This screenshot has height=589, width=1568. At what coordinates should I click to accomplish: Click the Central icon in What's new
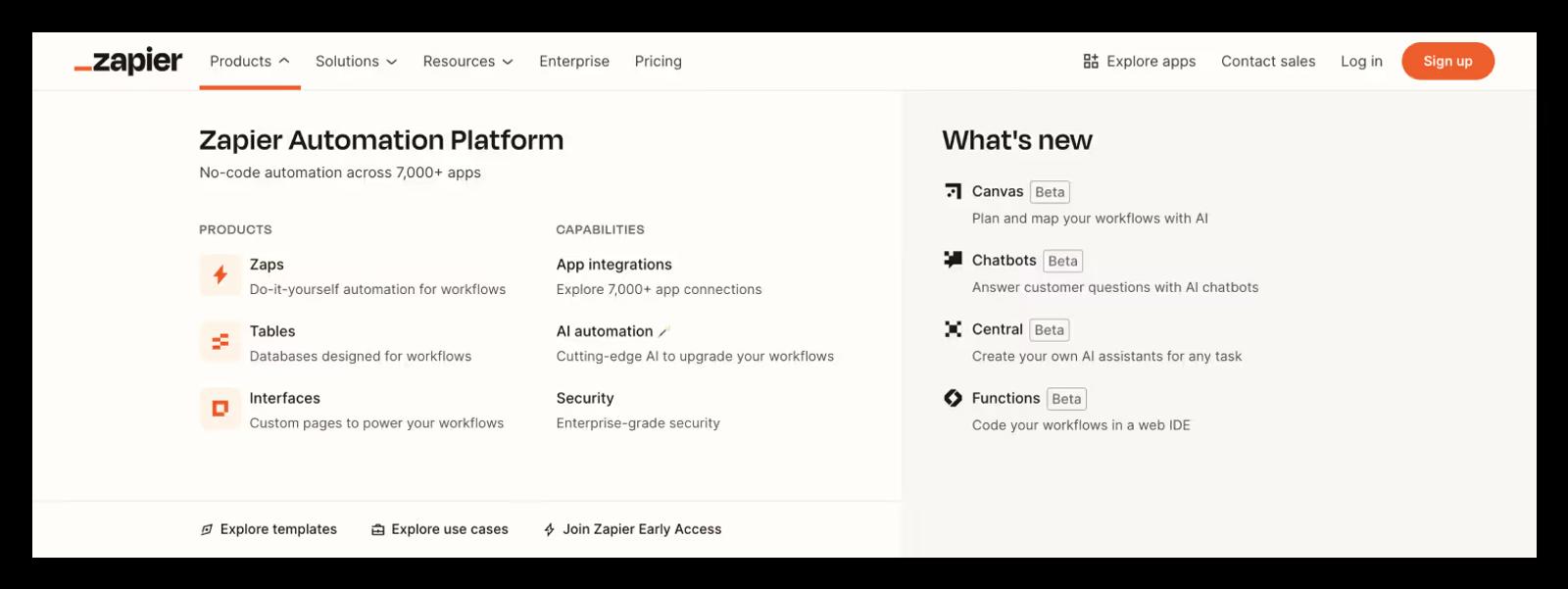coord(953,329)
